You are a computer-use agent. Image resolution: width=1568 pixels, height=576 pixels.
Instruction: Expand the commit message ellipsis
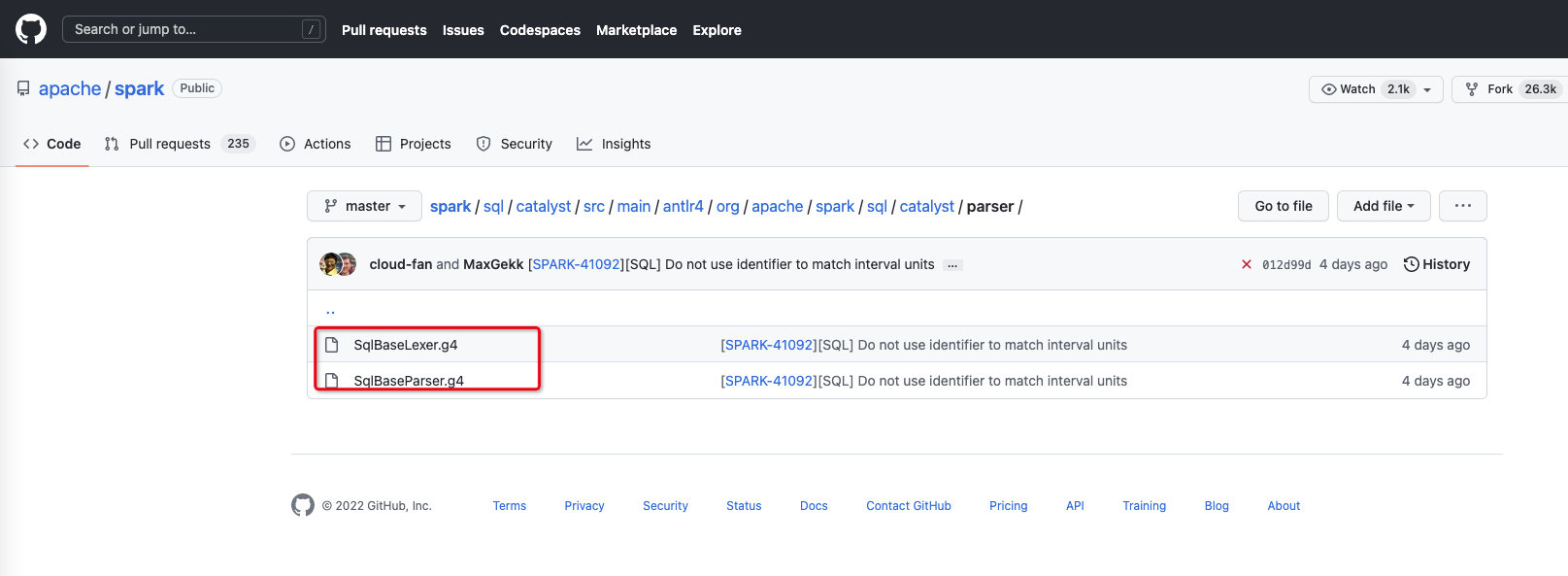click(x=952, y=265)
